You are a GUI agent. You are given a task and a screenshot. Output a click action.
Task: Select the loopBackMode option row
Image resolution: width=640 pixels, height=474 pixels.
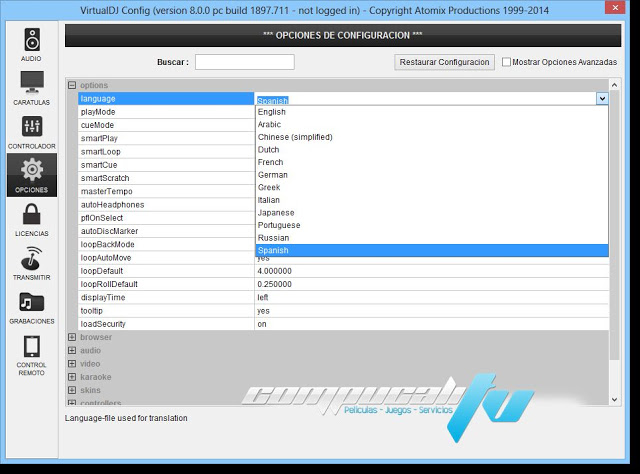click(166, 245)
